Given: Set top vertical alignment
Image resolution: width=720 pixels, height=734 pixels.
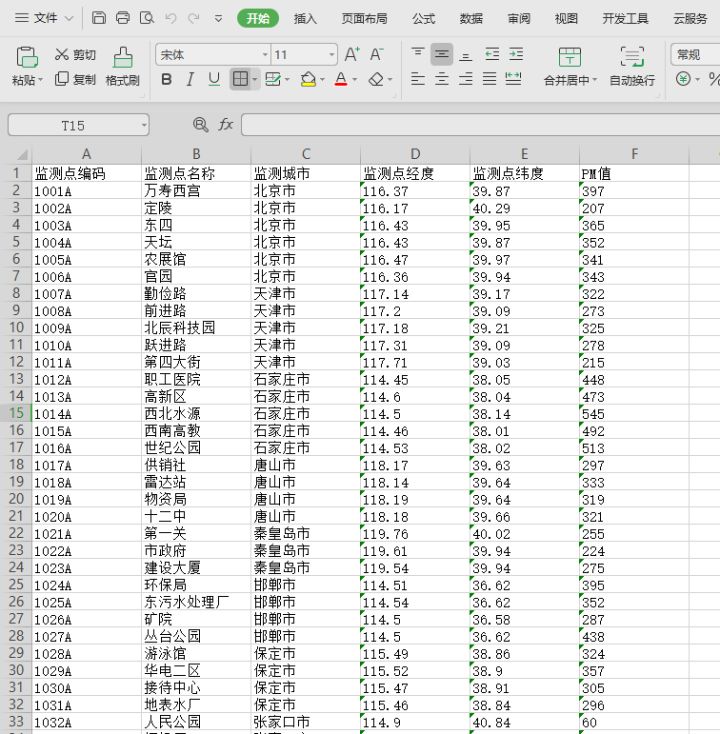Looking at the screenshot, I should 418,54.
